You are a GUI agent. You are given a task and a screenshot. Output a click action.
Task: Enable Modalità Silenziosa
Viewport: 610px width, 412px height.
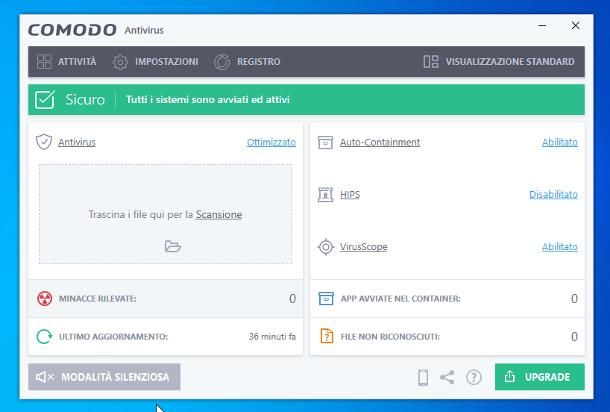(104, 377)
